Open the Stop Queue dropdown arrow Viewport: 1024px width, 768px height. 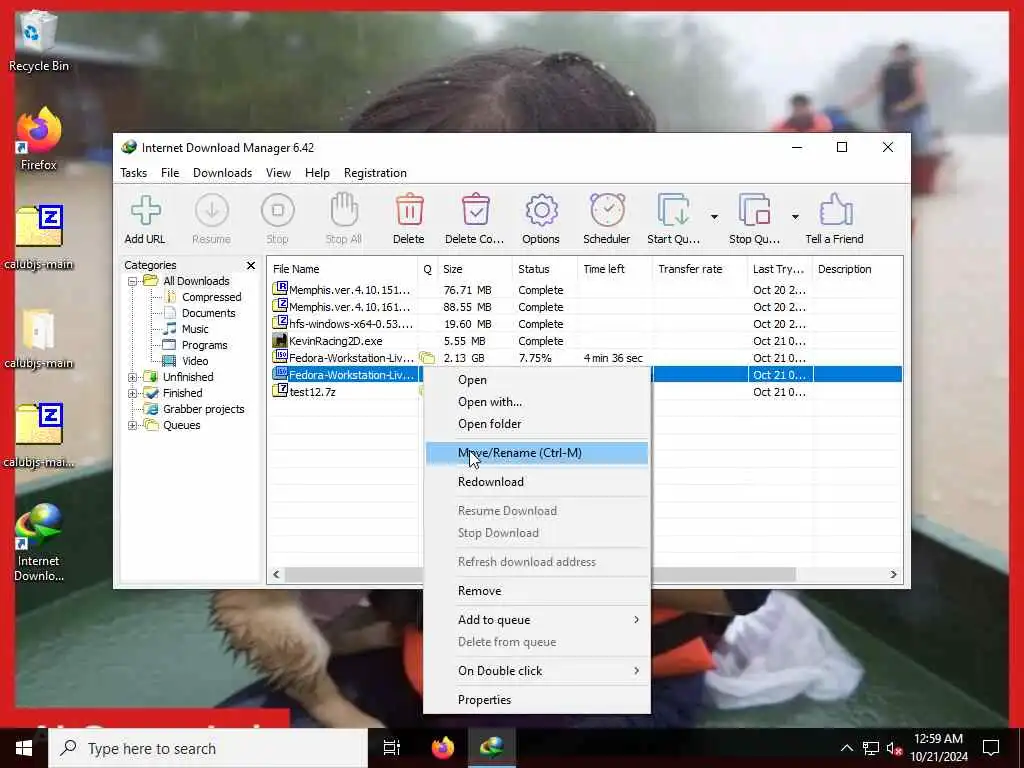(795, 217)
